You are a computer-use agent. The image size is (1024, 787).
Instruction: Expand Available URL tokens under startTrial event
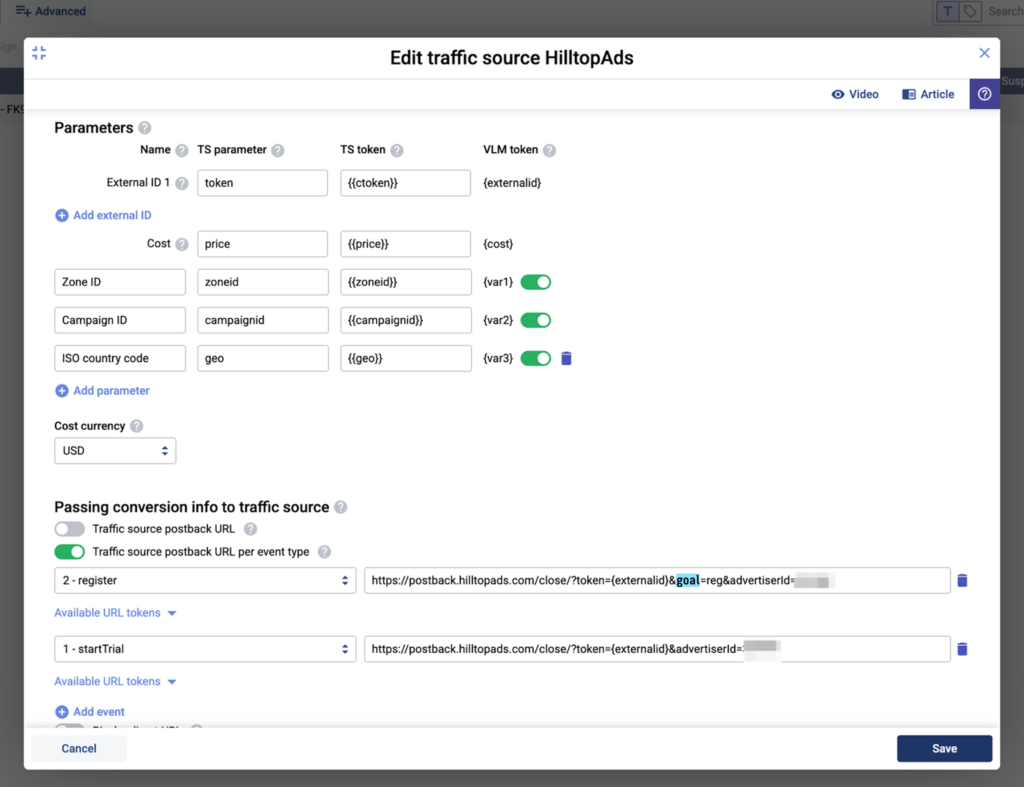coord(116,681)
